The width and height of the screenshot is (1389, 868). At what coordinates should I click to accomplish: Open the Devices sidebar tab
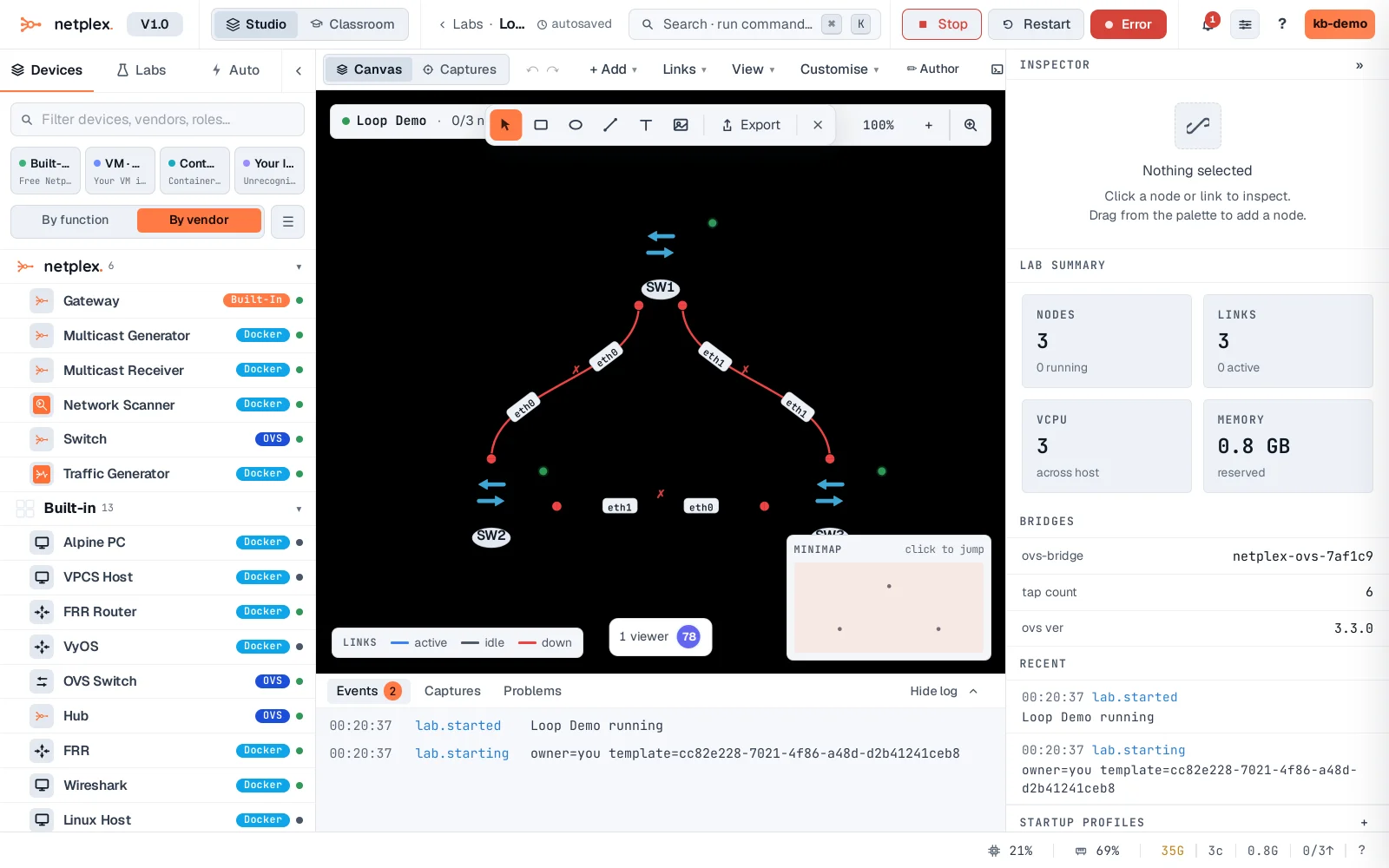[x=47, y=70]
